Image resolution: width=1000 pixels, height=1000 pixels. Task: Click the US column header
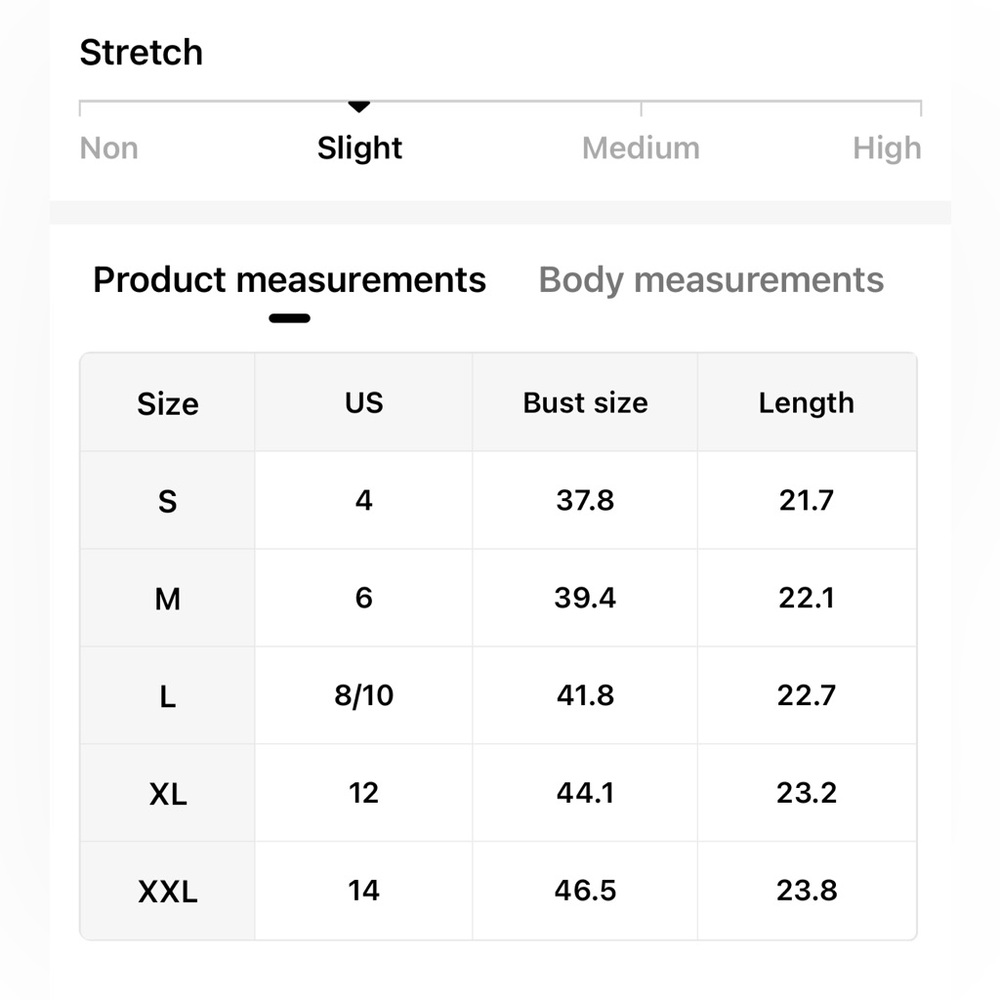coord(364,402)
